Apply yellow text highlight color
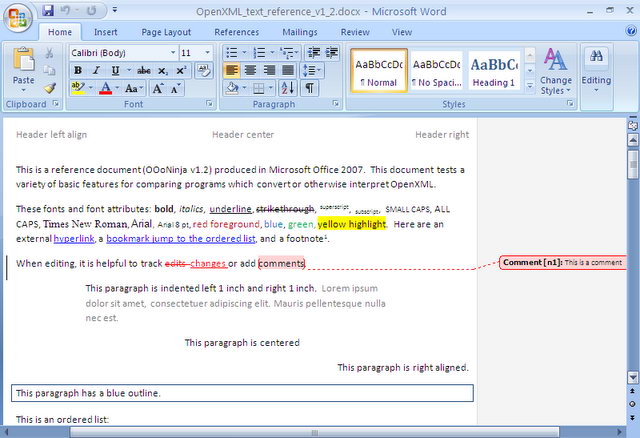Viewport: 640px width, 438px height. pos(78,88)
